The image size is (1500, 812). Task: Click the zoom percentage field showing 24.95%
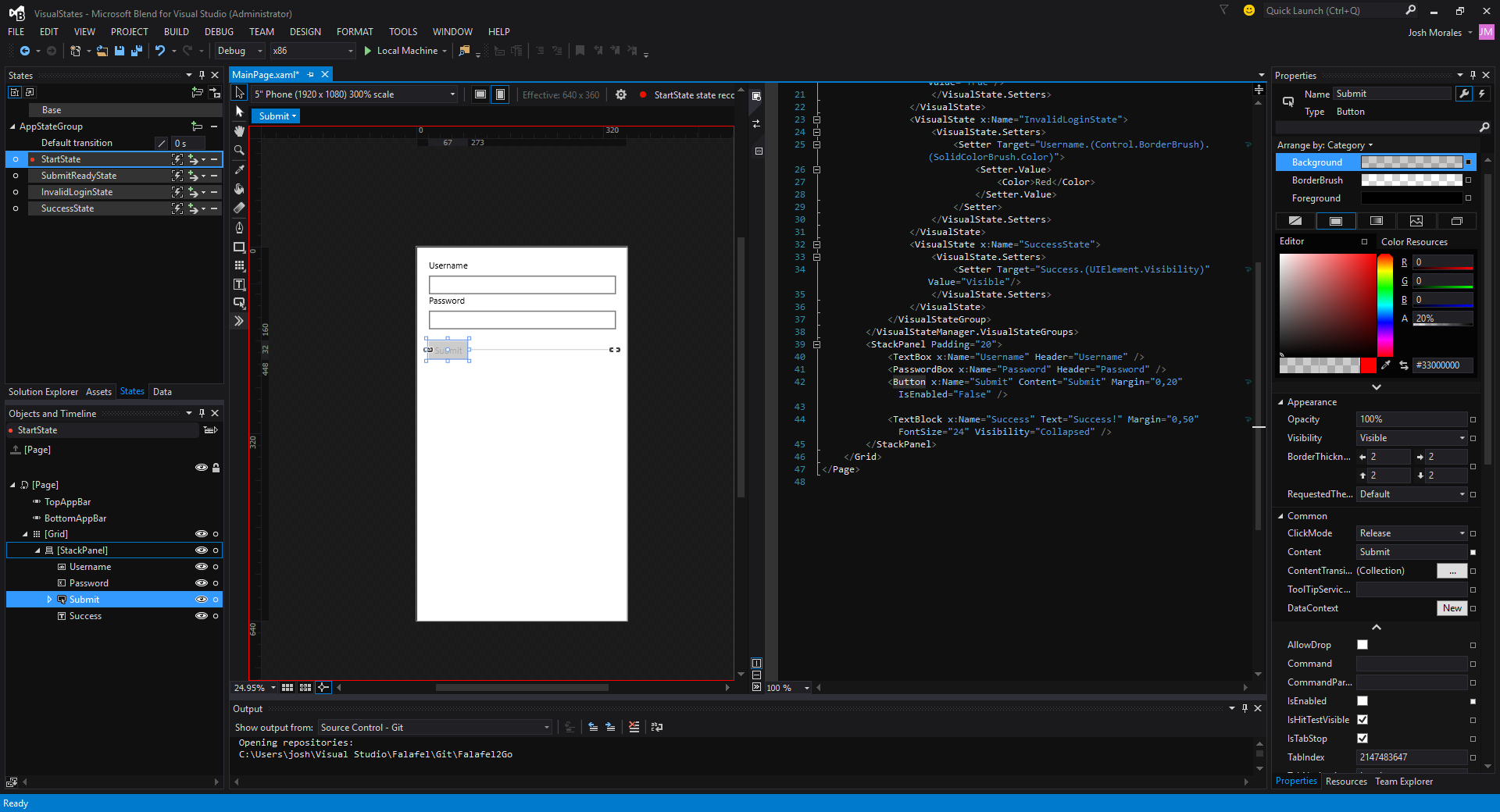click(x=250, y=688)
